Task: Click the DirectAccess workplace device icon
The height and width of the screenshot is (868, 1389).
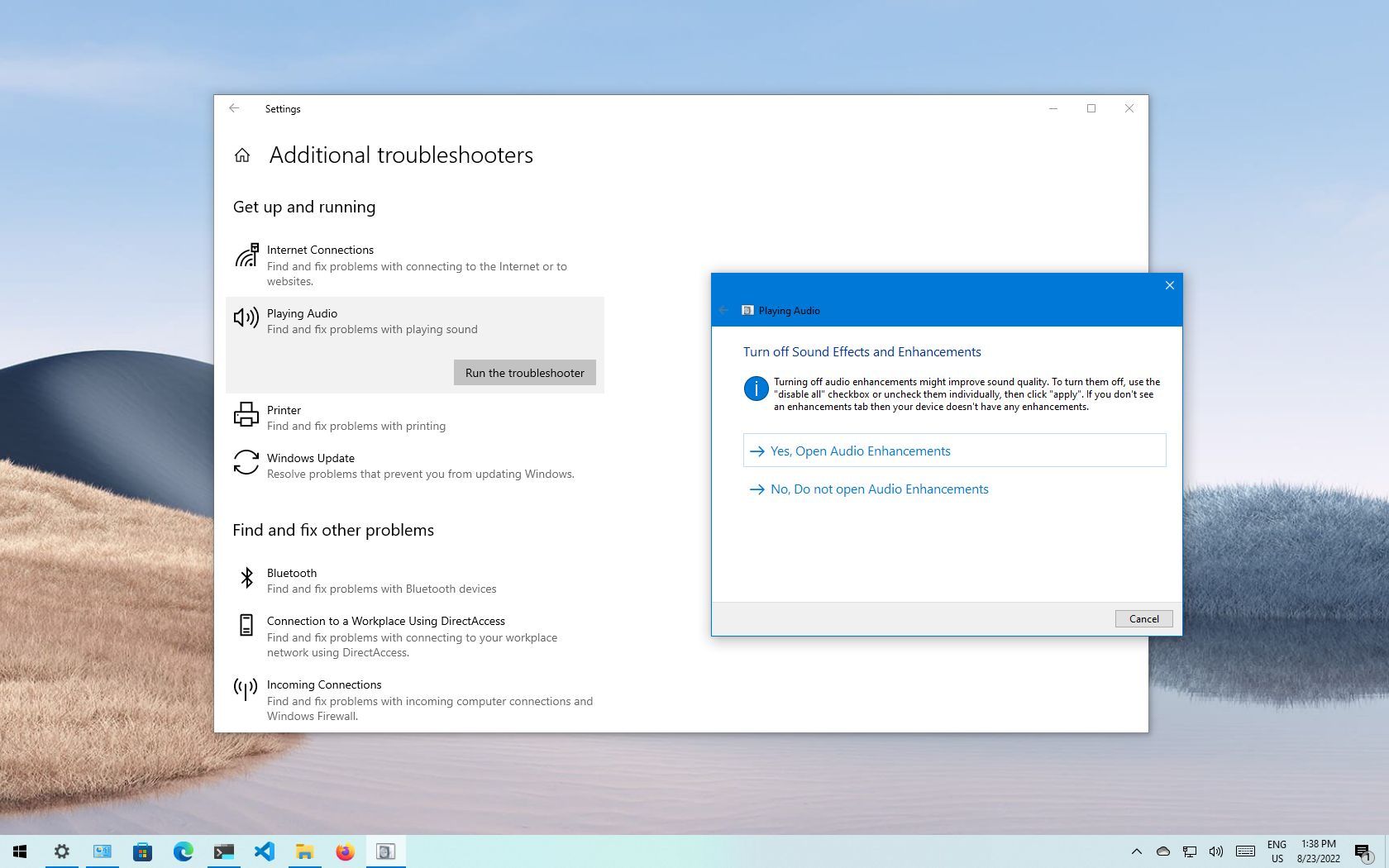Action: tap(246, 626)
